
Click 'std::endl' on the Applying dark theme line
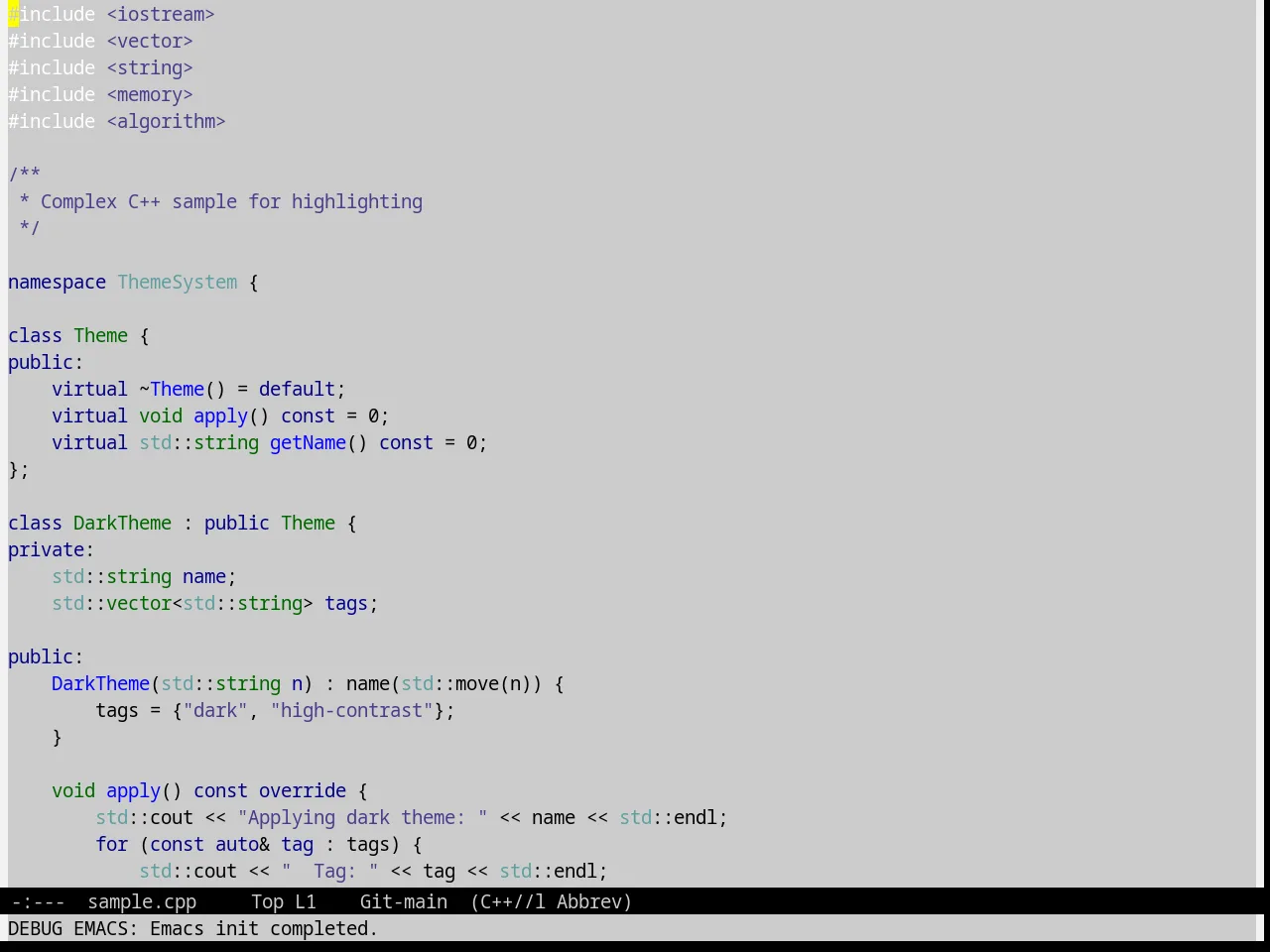[x=668, y=817]
